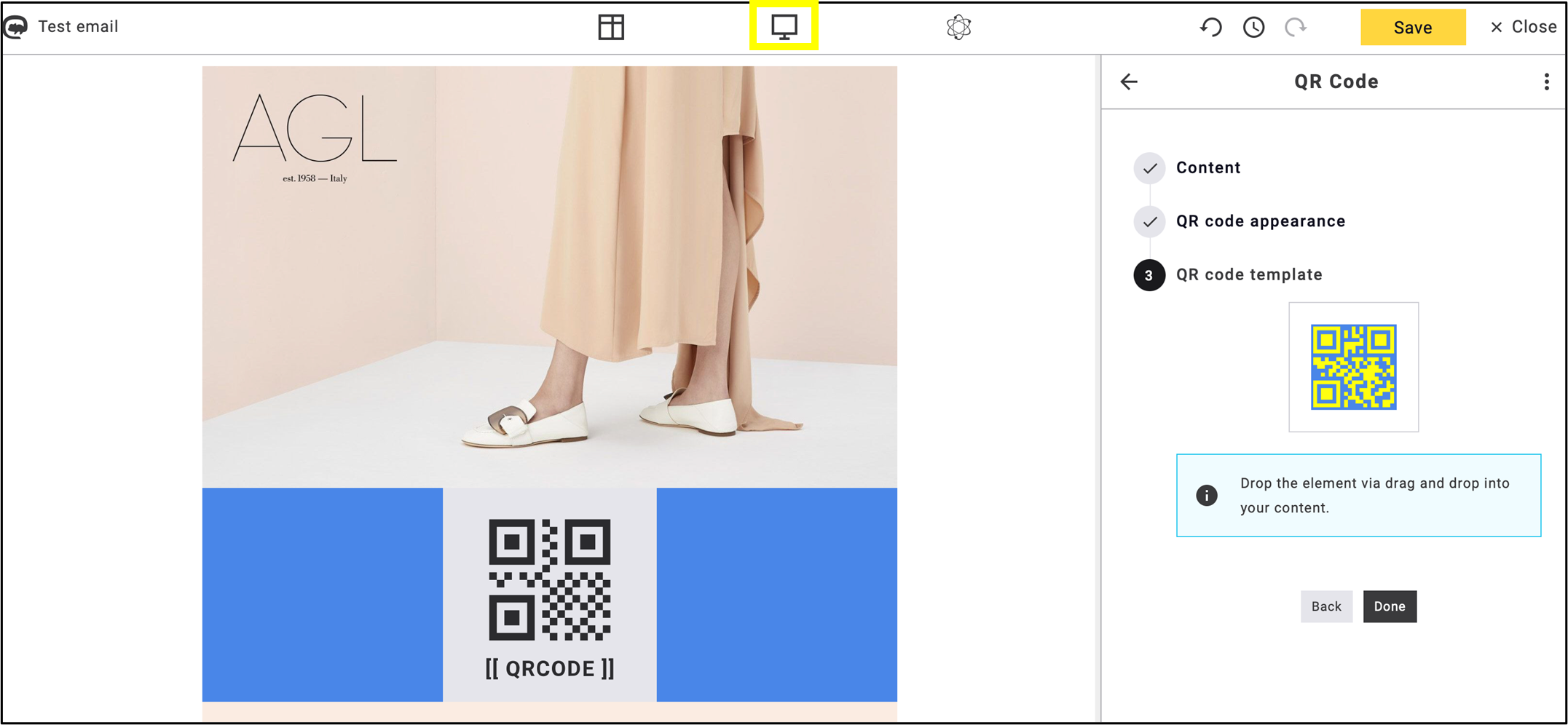Click the Back button

click(x=1326, y=606)
